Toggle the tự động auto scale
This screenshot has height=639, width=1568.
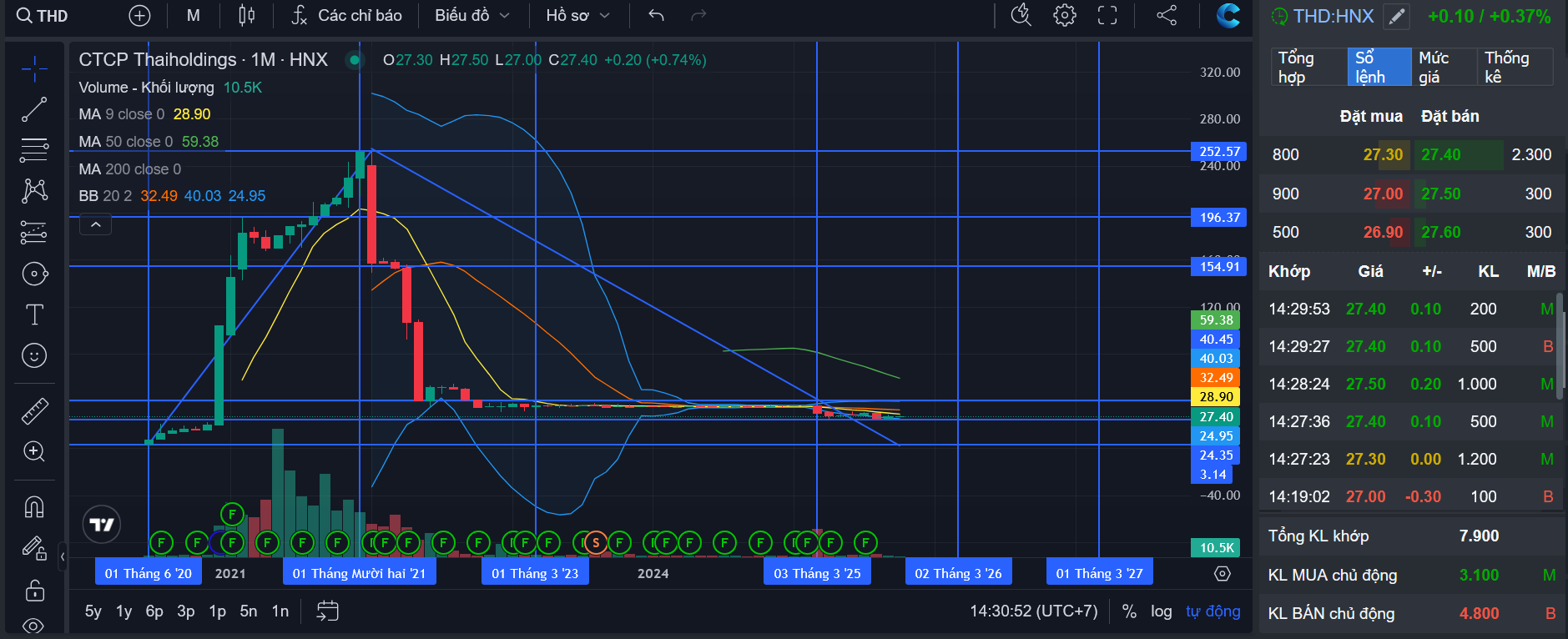coord(1213,611)
